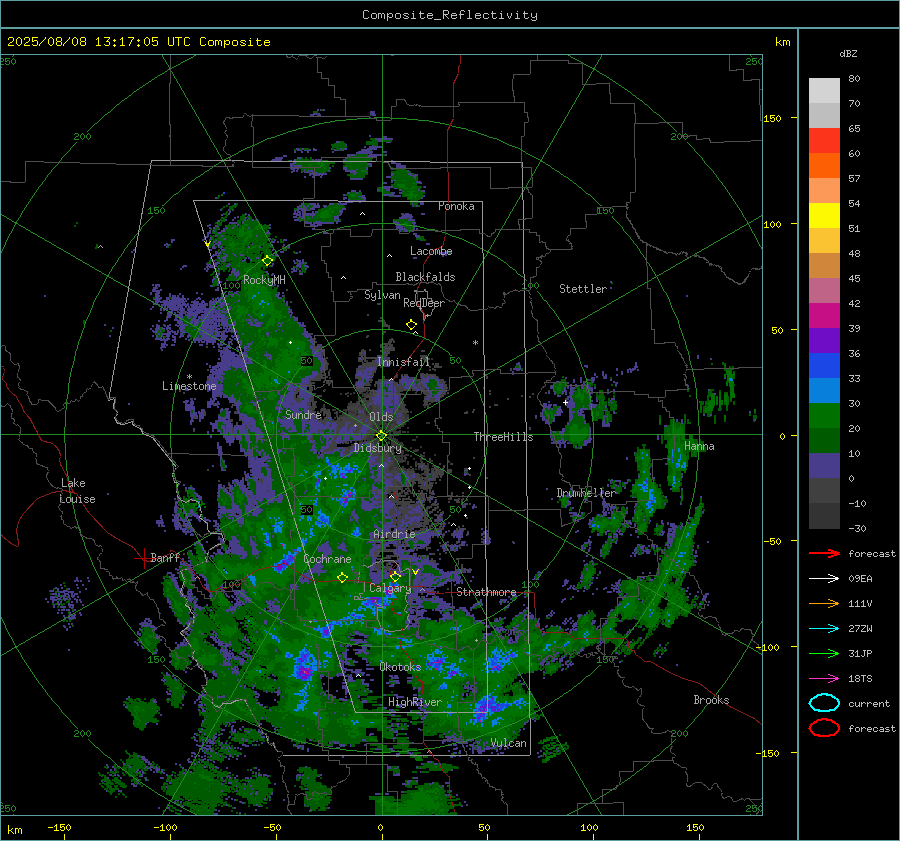Click the Cochrane town label

(x=327, y=559)
